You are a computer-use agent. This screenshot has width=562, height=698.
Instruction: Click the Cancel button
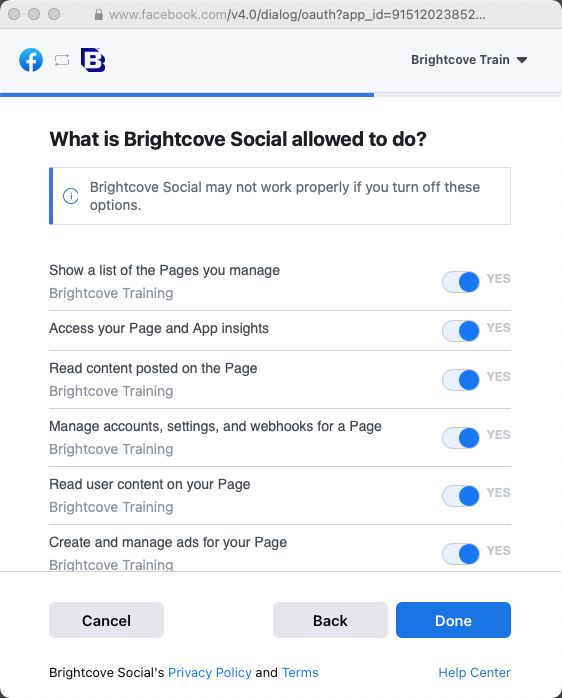tap(106, 620)
